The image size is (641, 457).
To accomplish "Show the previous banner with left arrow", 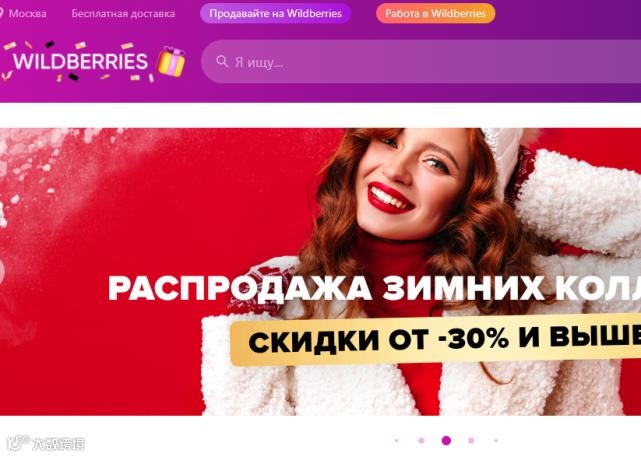I will [x=2, y=271].
